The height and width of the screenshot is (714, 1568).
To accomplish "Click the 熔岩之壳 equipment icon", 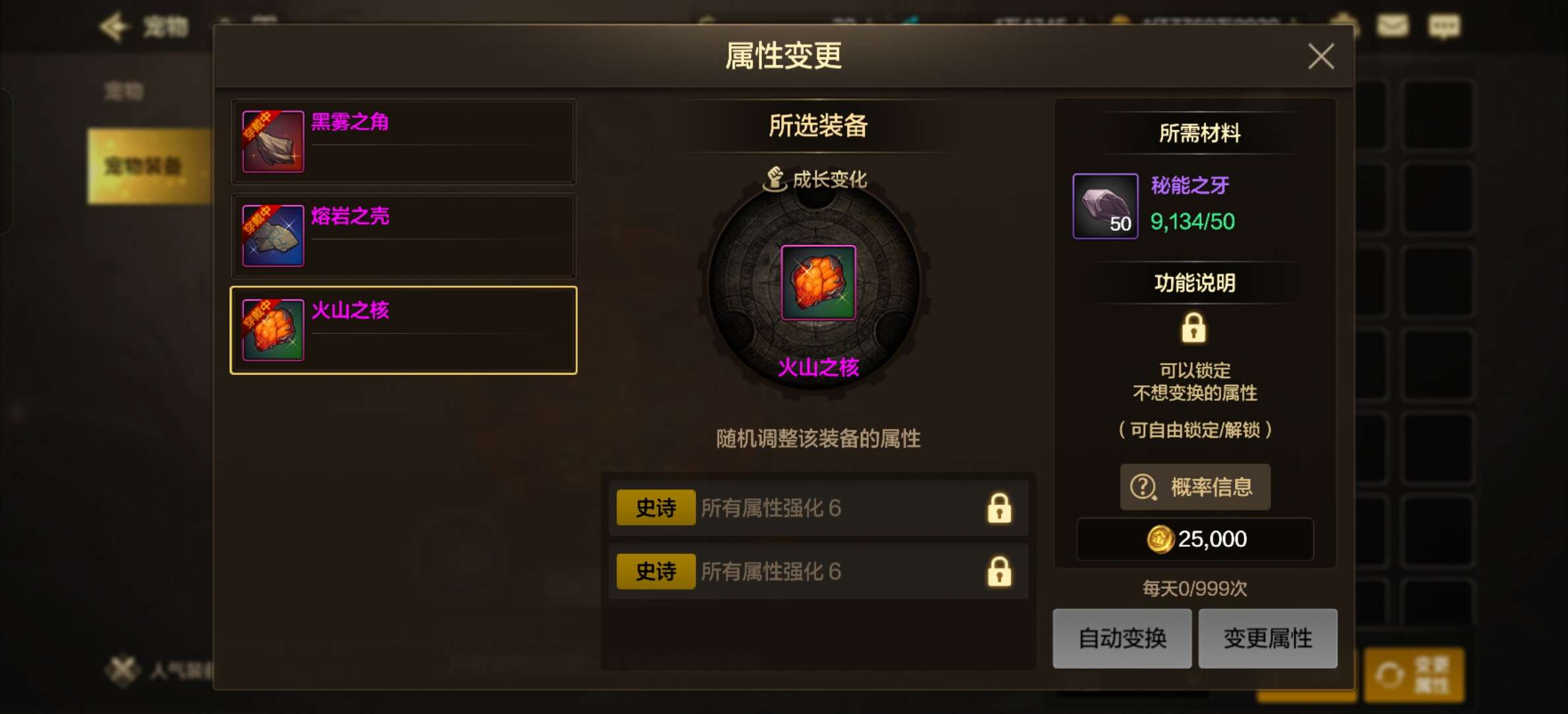I will coord(273,235).
